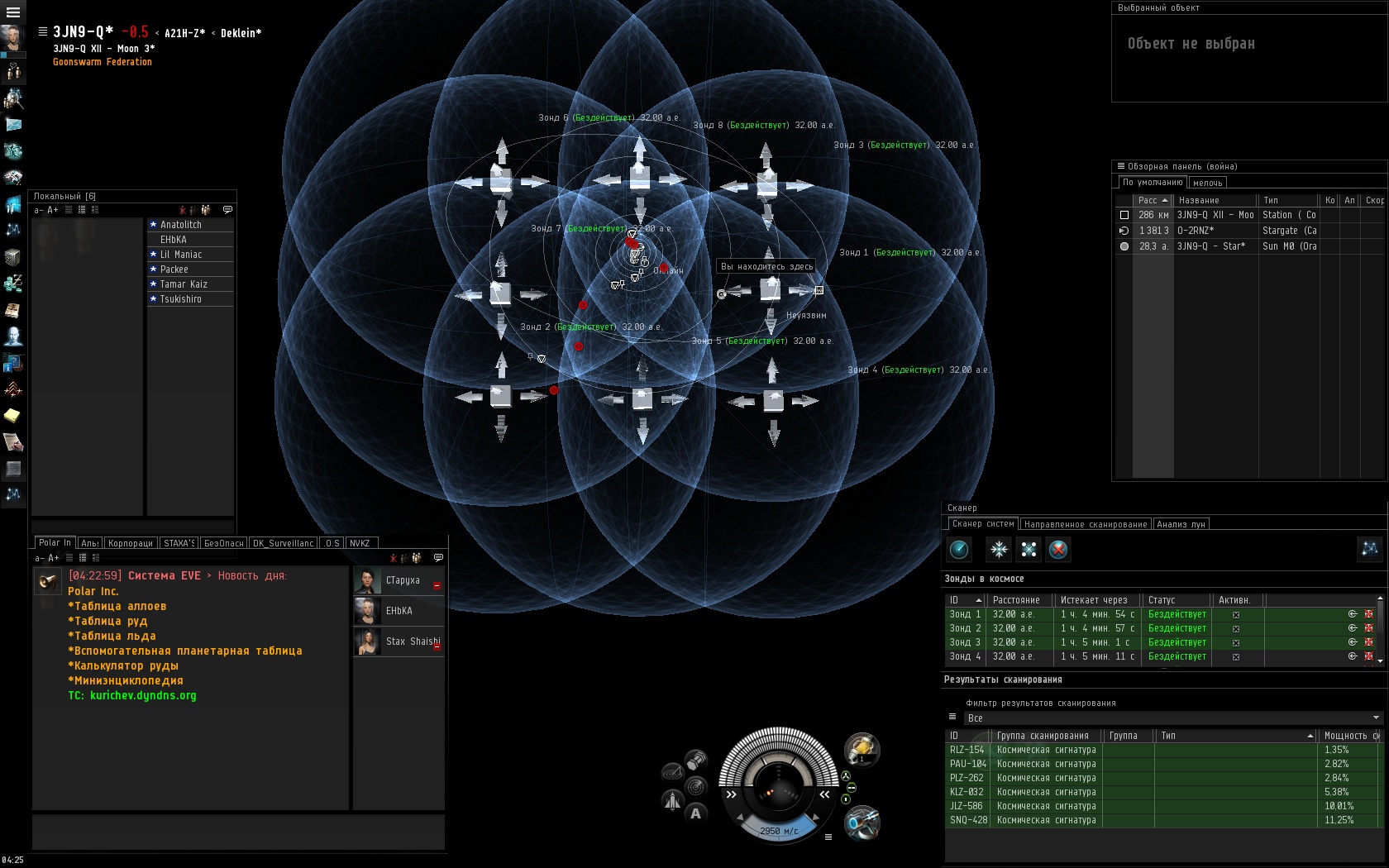Open the DK_Surveillanc chat tab
This screenshot has height=868, width=1389.
click(x=283, y=543)
